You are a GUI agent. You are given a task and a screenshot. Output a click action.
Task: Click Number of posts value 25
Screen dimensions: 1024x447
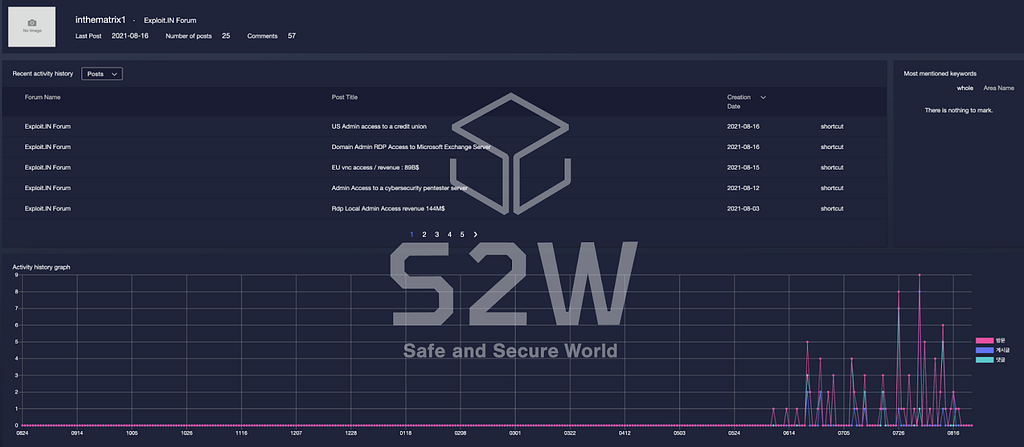226,36
